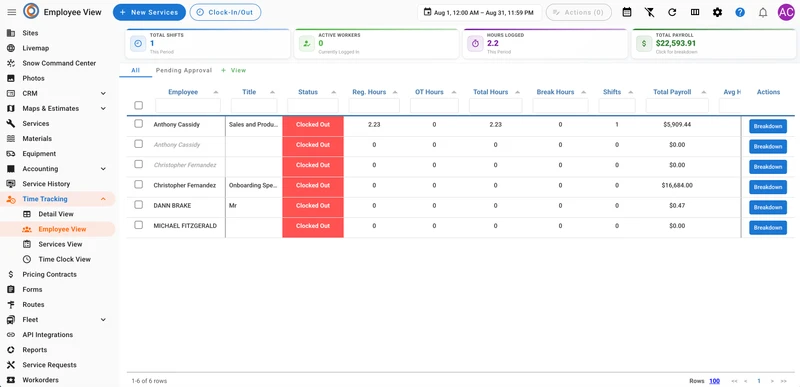Viewport: 800px width, 387px height.
Task: Check the Onboarding Spe... Christopher Fernandez row
Action: [138, 185]
